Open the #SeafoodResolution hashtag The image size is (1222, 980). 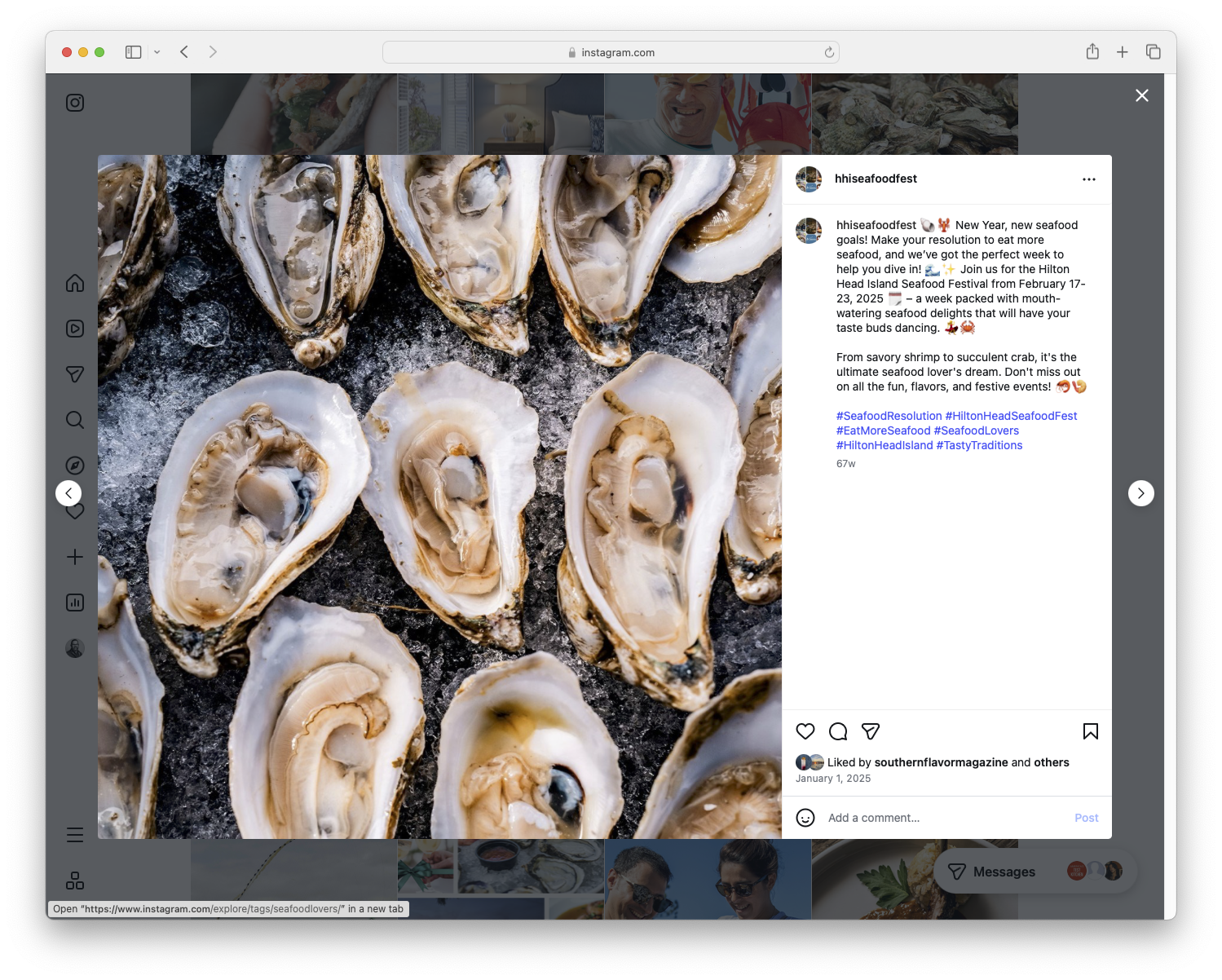click(x=889, y=416)
